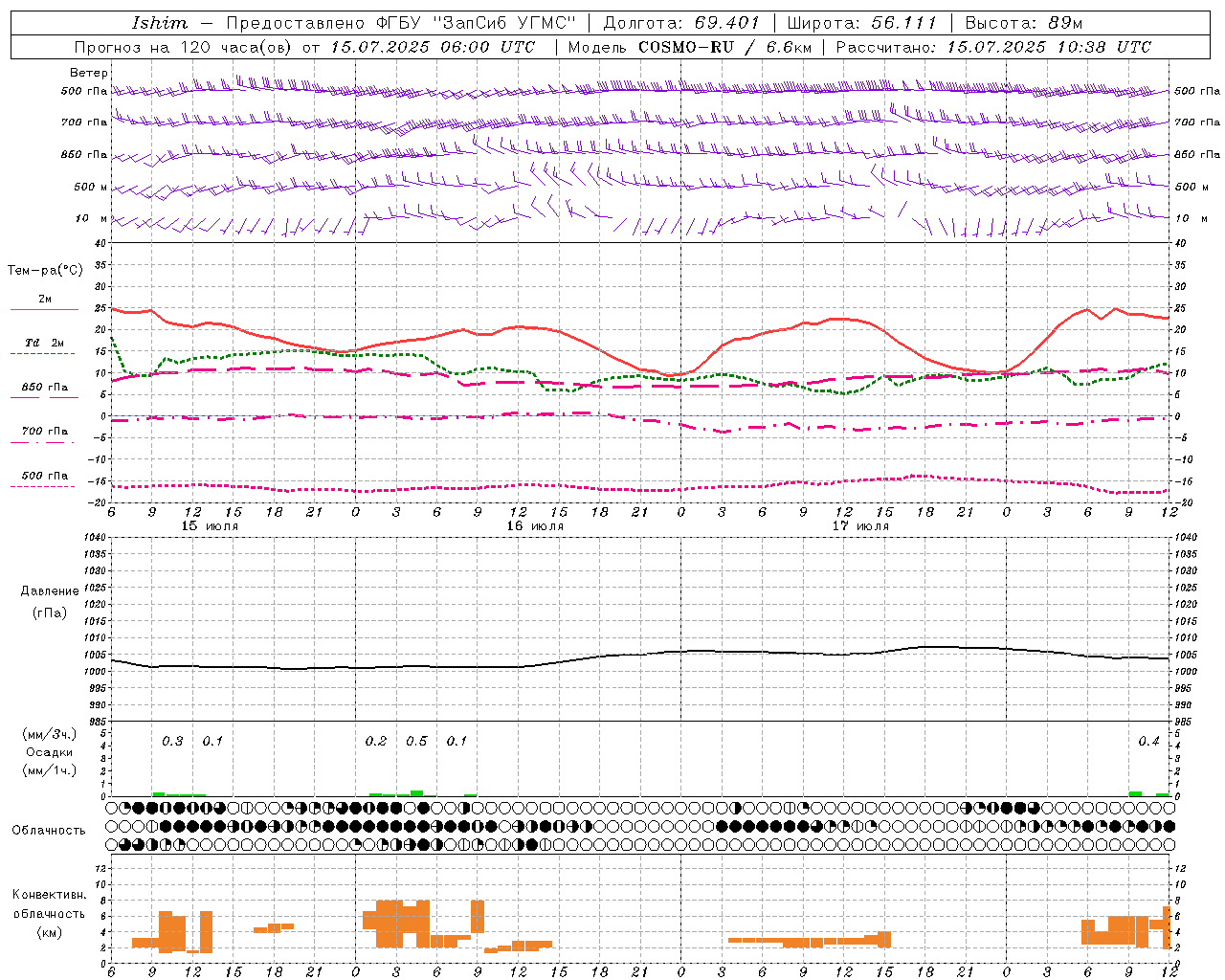This screenshot has height=980, width=1225.
Task: Click the Рассчитано: 15.07.2025 10:38 UTC timestamp
Action: tap(993, 47)
